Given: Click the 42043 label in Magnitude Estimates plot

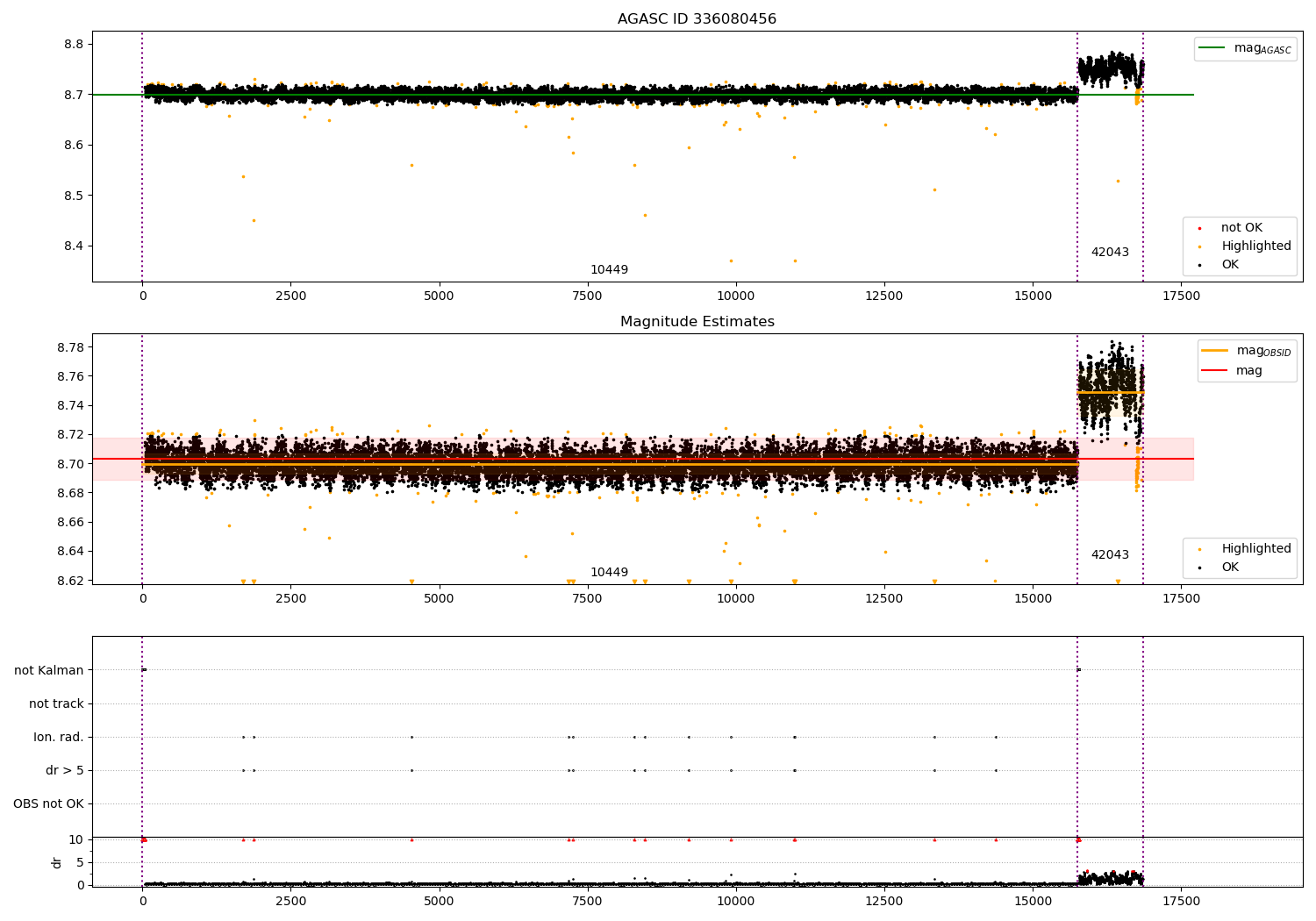Looking at the screenshot, I should click(x=1110, y=555).
